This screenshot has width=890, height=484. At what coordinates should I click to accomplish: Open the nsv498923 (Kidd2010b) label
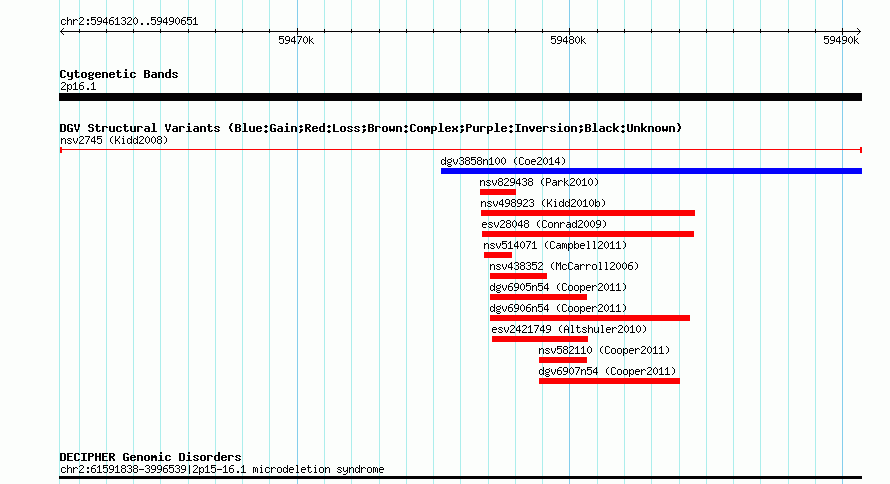point(543,203)
